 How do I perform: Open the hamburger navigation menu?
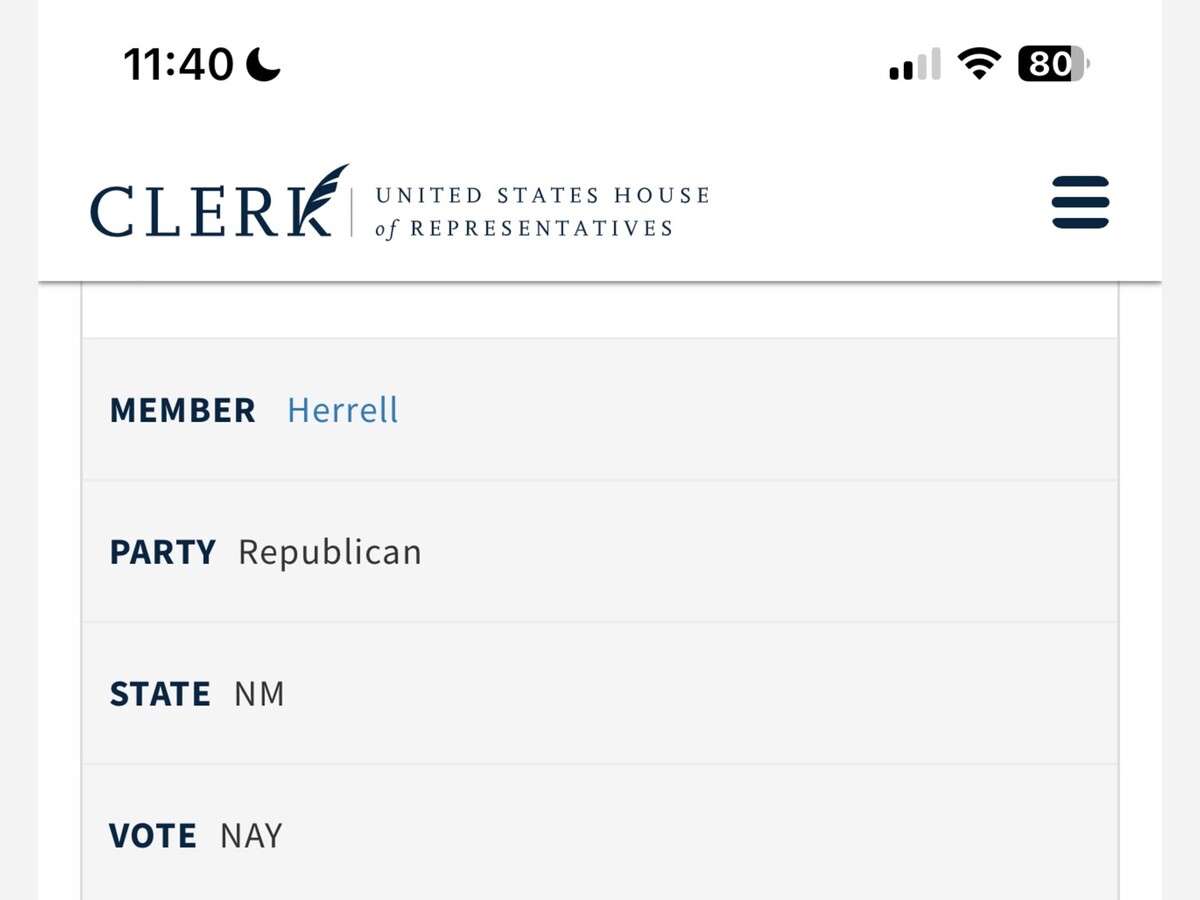coord(1080,202)
